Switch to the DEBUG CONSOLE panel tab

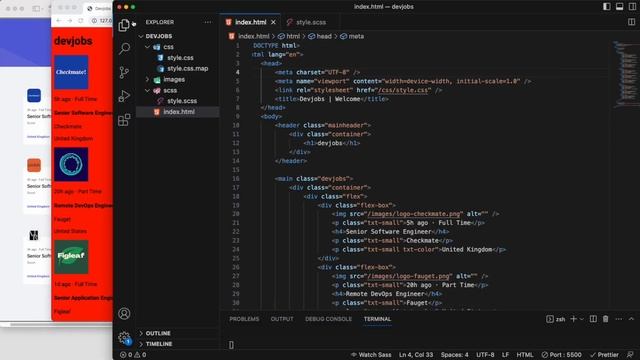pyautogui.click(x=328, y=319)
